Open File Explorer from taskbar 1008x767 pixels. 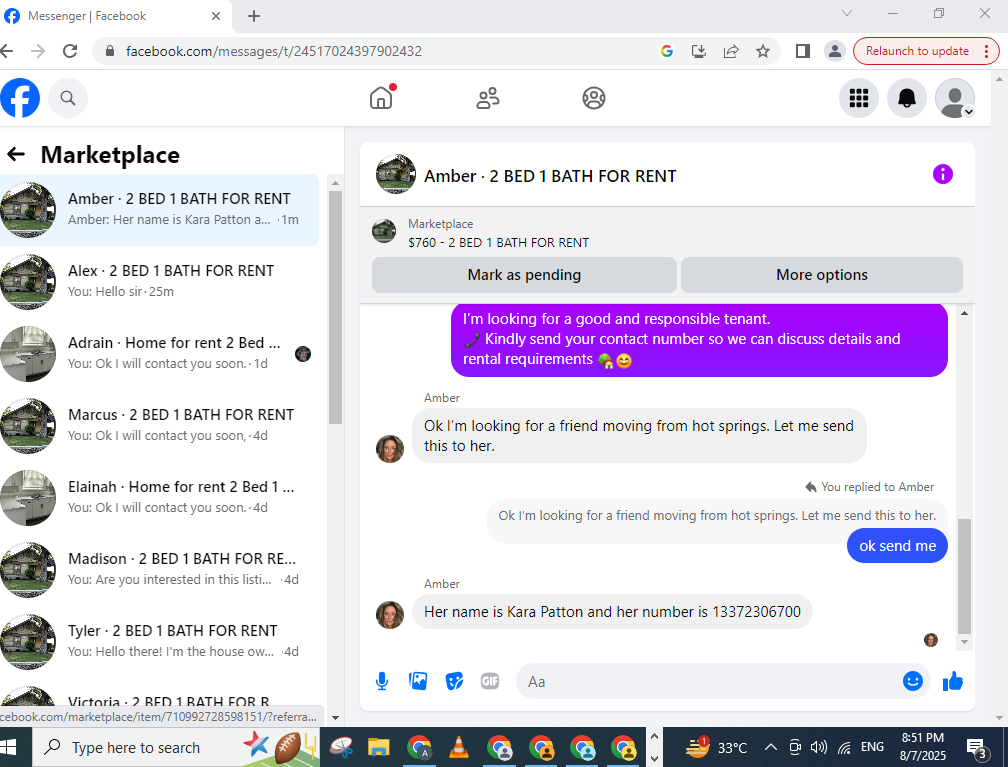click(x=379, y=748)
